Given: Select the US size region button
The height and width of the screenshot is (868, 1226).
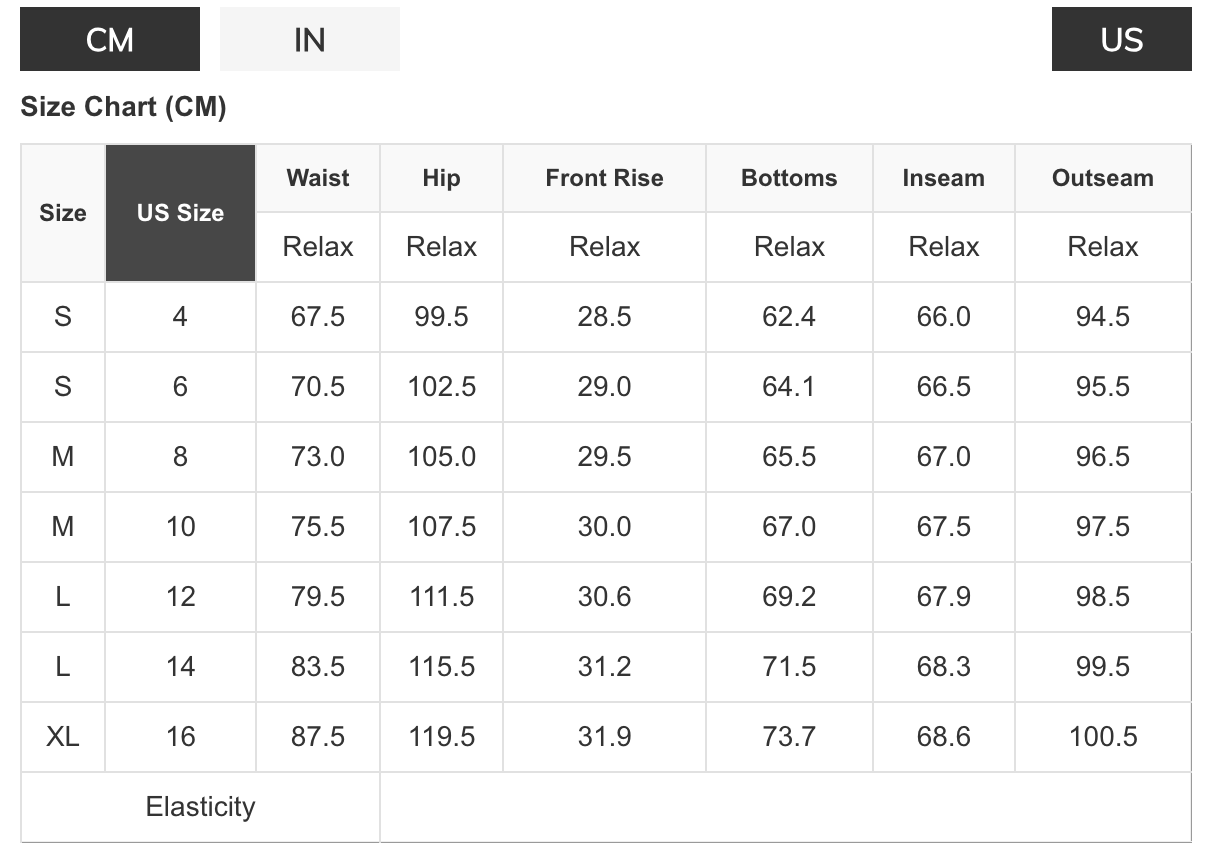Looking at the screenshot, I should click(x=1121, y=40).
